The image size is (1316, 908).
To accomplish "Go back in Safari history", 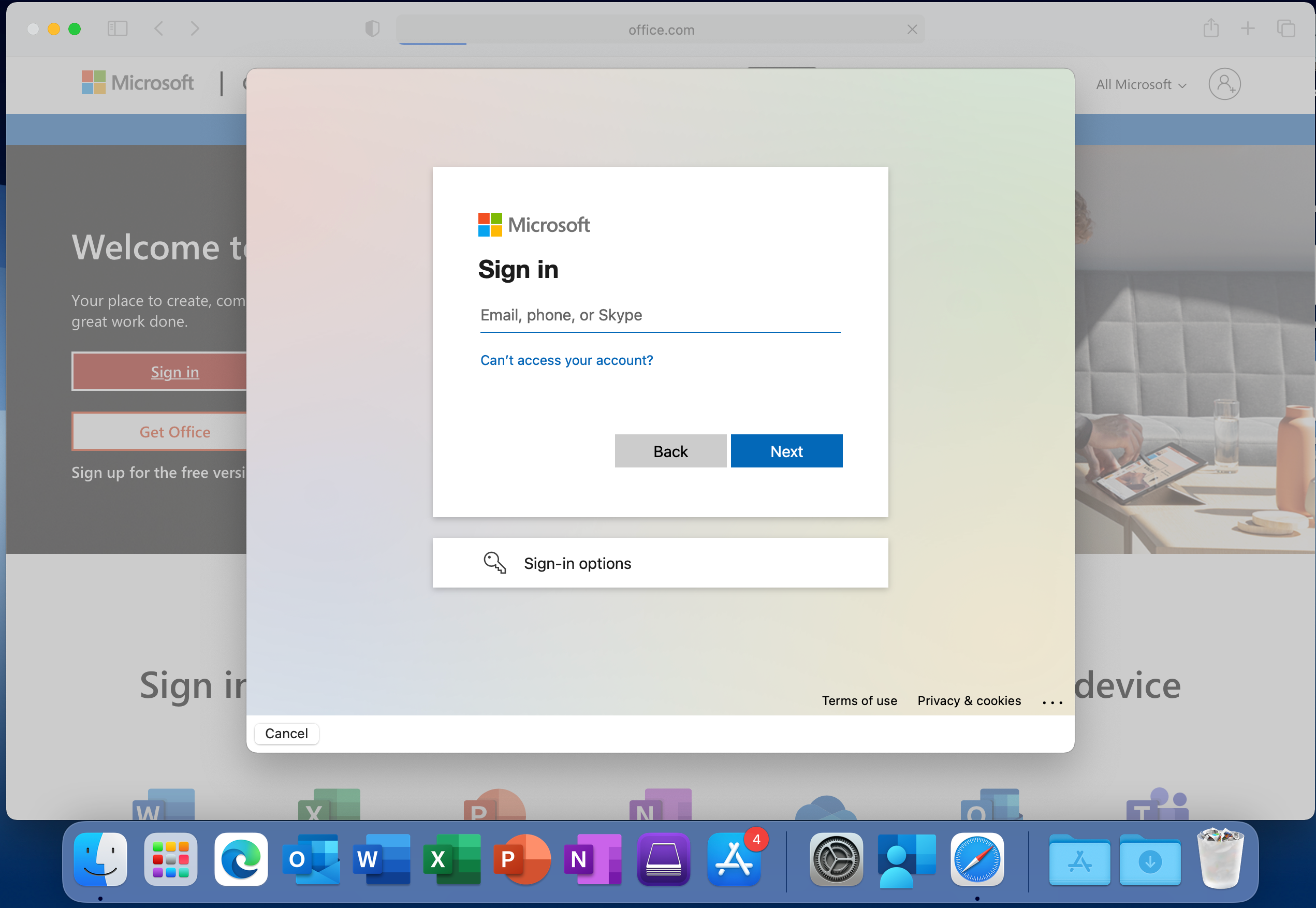I will [159, 28].
